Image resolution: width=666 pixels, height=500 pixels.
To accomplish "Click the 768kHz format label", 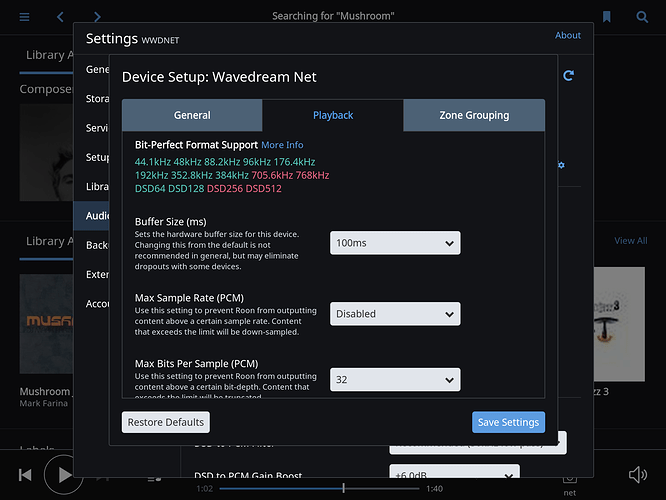I will [312, 175].
